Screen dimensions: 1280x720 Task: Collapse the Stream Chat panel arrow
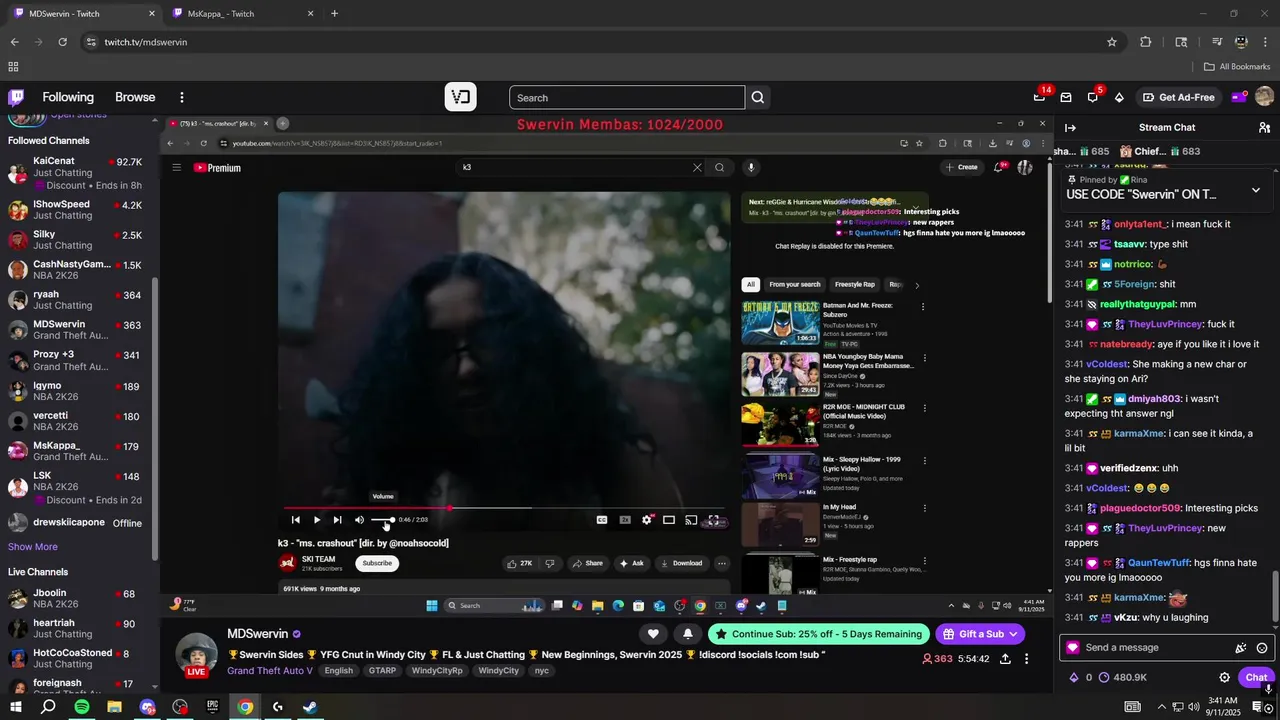(x=1070, y=127)
